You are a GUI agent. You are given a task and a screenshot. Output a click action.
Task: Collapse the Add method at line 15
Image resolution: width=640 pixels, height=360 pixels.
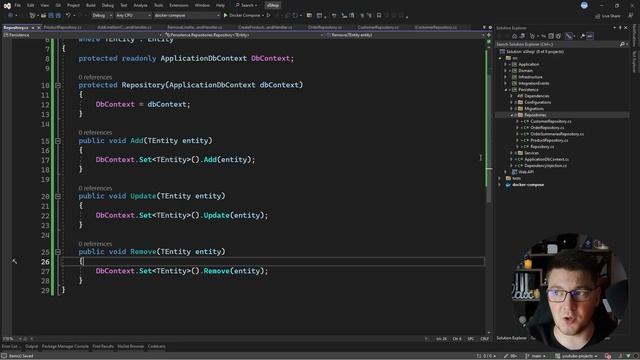[58, 141]
